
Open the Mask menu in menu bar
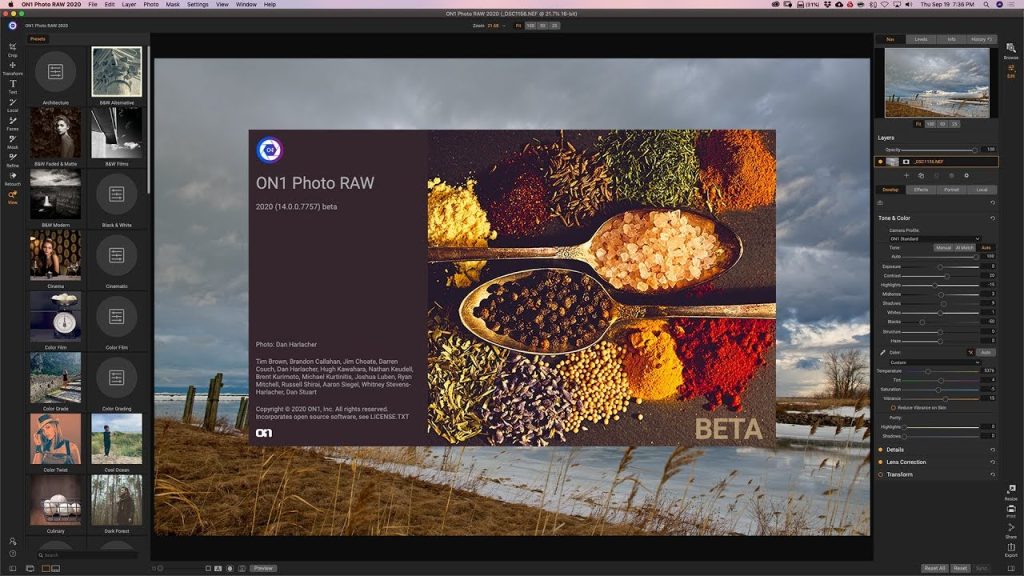(x=173, y=4)
